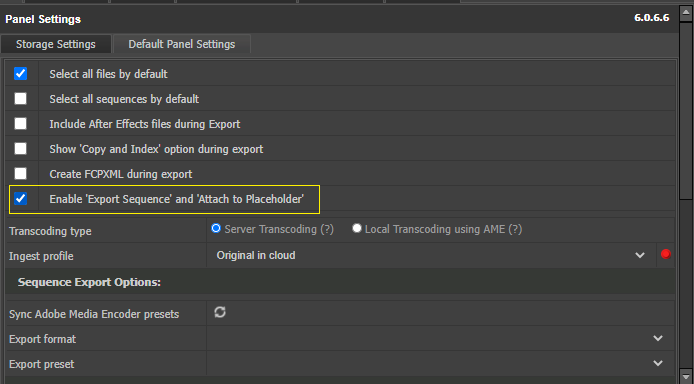694x384 pixels.
Task: Click the 'Export preset' label
Action: (x=42, y=364)
